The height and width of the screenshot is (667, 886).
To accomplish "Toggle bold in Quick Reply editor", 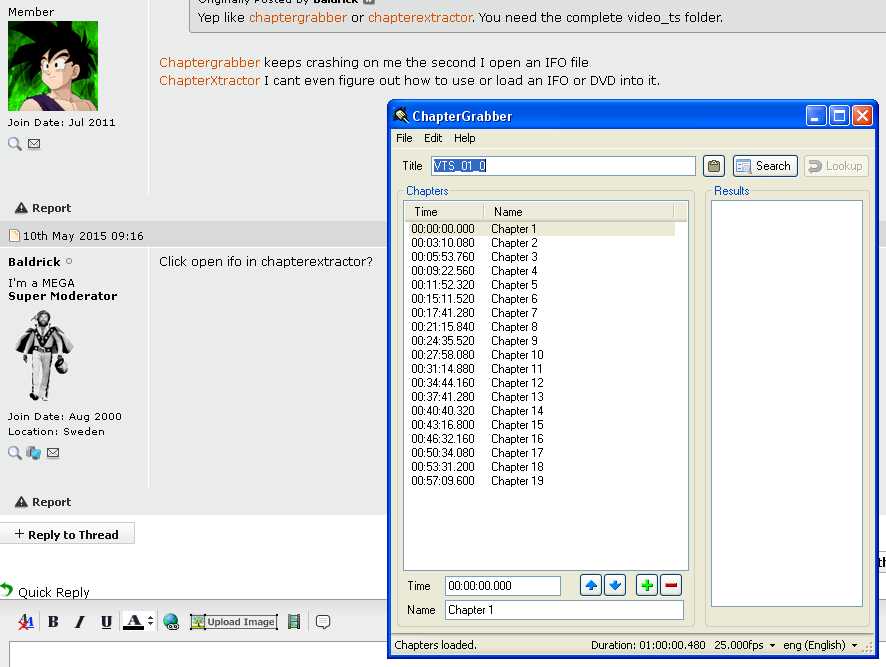I will click(x=53, y=622).
